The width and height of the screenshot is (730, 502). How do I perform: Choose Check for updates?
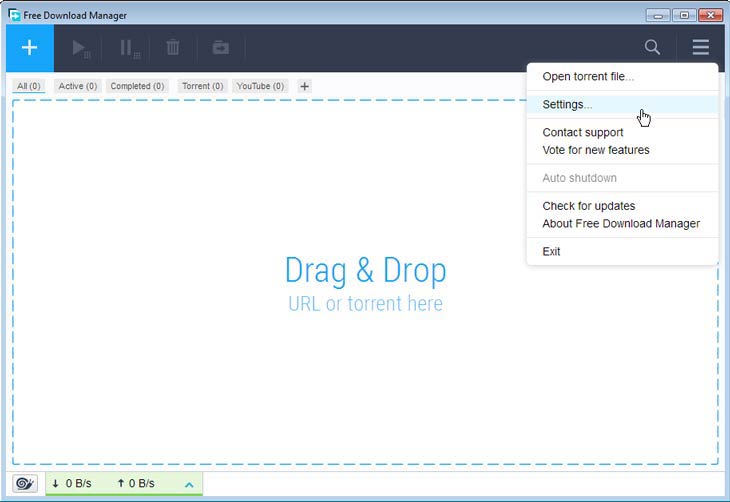click(x=622, y=206)
